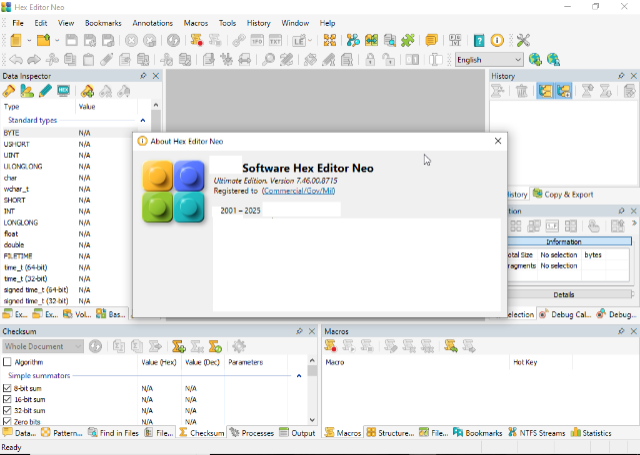The width and height of the screenshot is (640, 455).
Task: Pin the Data Inspector panel
Action: pyautogui.click(x=143, y=76)
